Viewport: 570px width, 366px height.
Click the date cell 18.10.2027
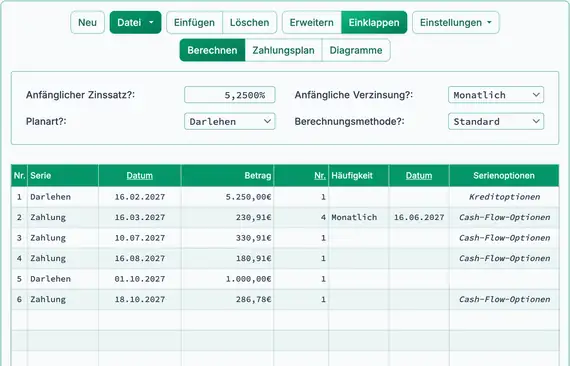(140, 299)
